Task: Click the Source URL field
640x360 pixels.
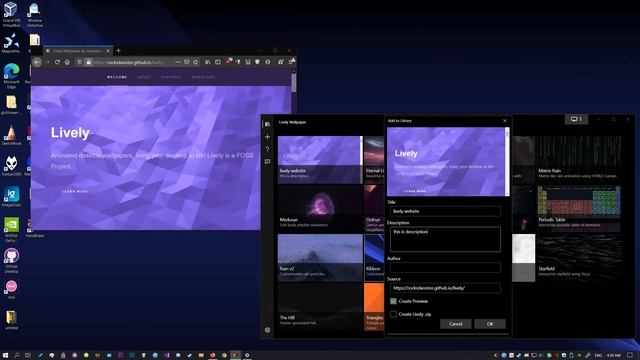Action: coord(445,288)
